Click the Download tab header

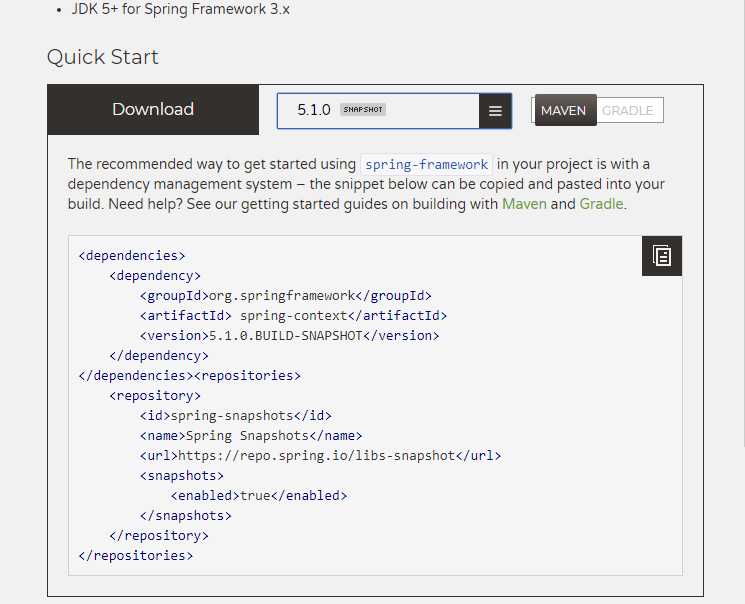[x=153, y=109]
